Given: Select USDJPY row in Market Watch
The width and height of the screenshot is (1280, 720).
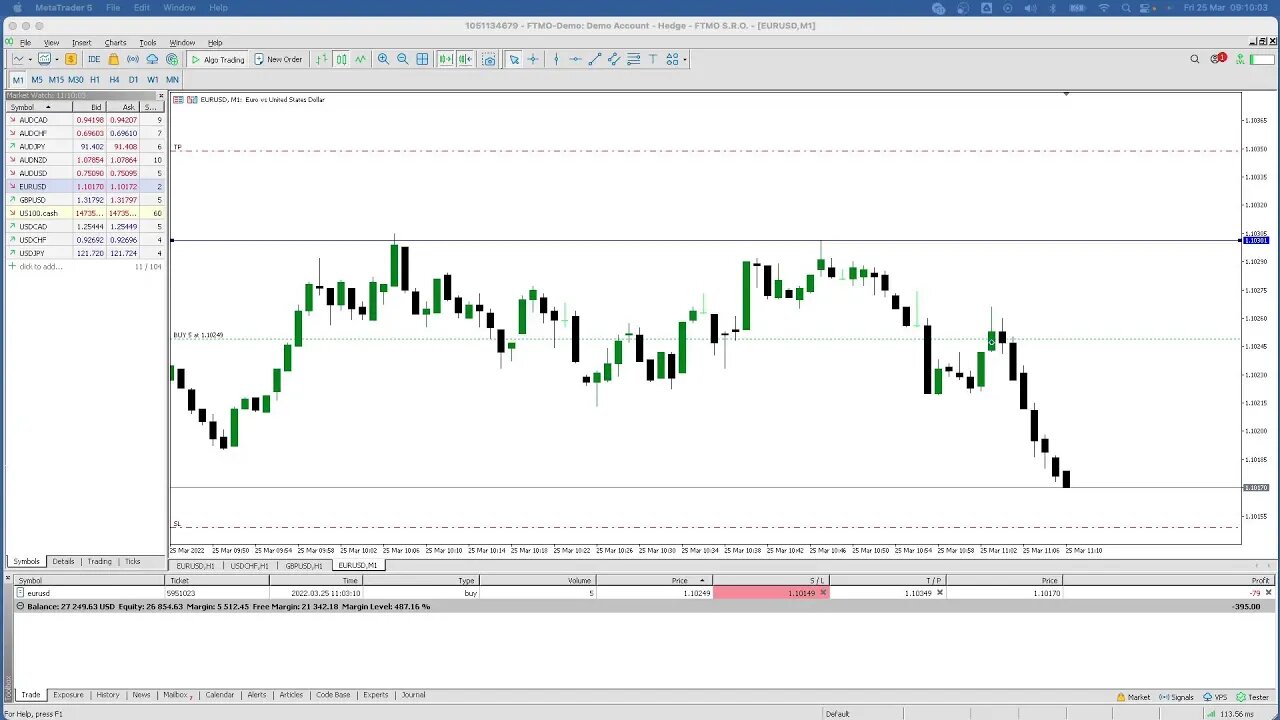Looking at the screenshot, I should click(85, 253).
